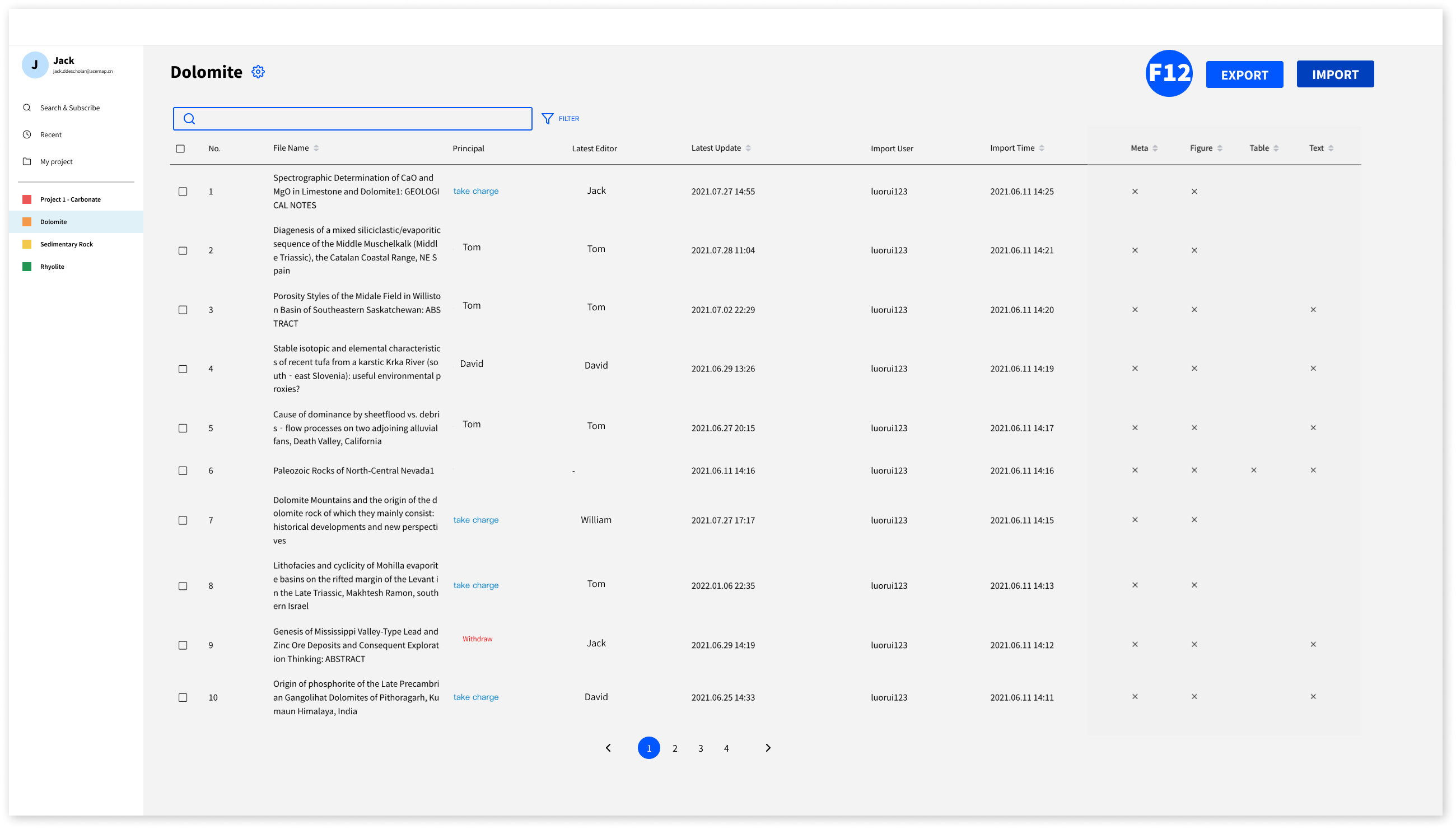Open Search & Subscribe from sidebar
The height and width of the screenshot is (829, 1456).
click(x=69, y=108)
